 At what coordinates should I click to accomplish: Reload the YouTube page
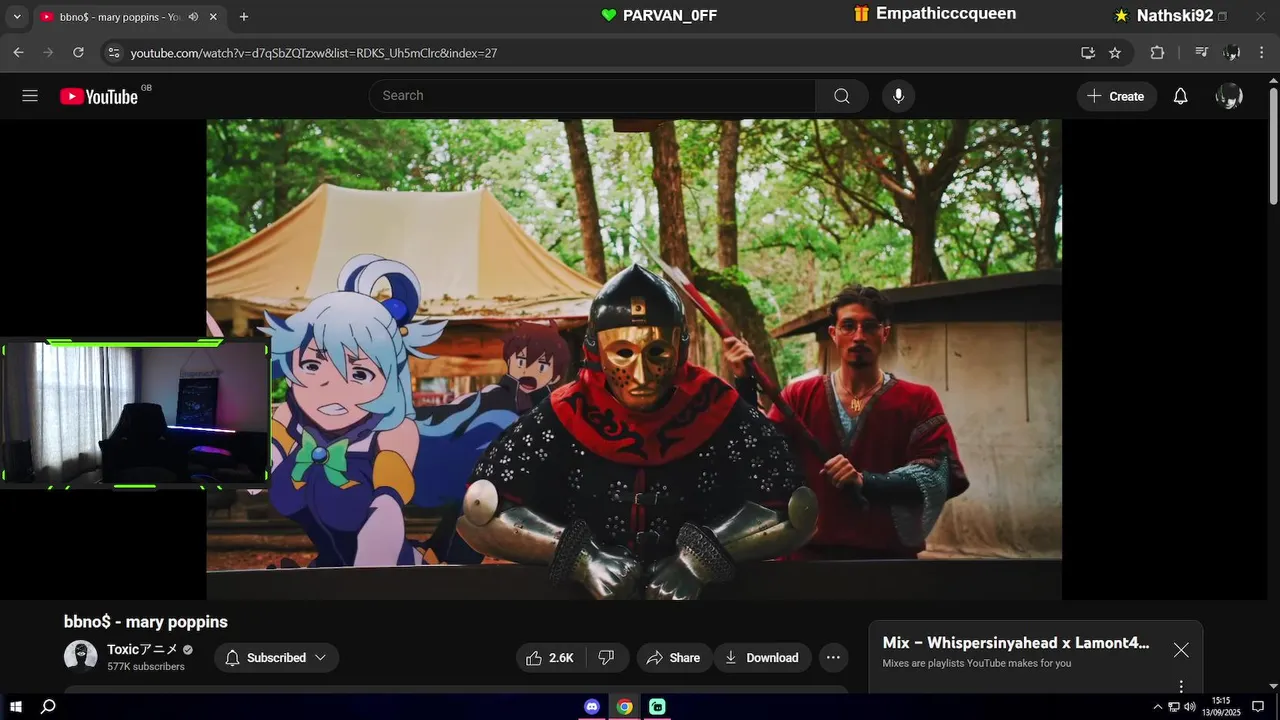click(78, 52)
